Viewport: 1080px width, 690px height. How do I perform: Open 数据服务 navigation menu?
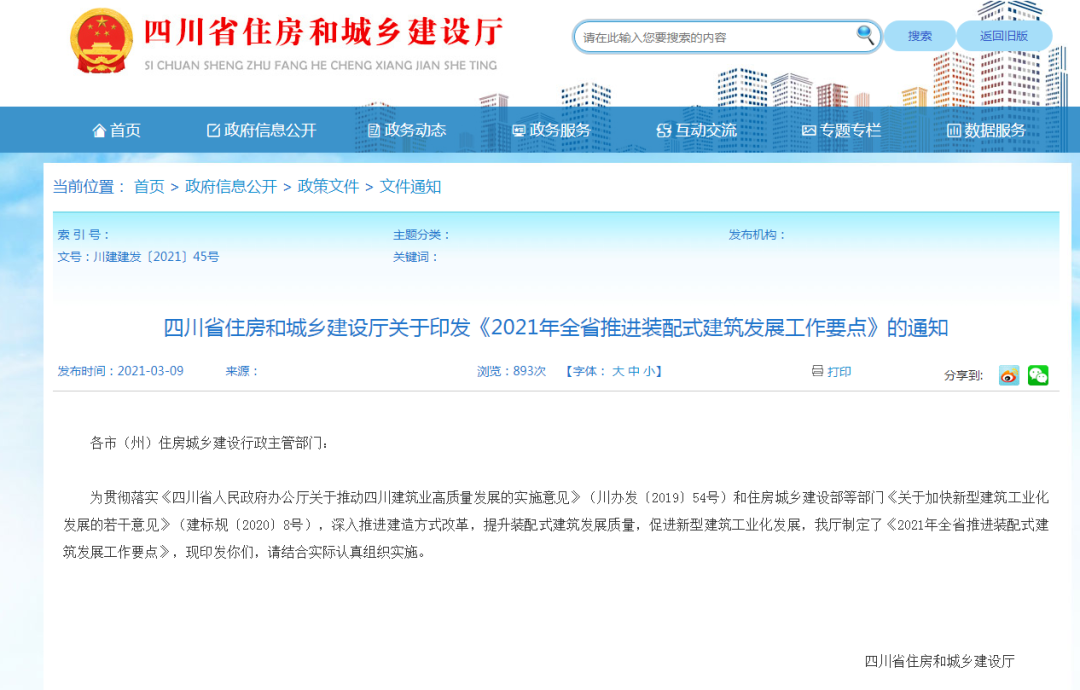pos(986,130)
